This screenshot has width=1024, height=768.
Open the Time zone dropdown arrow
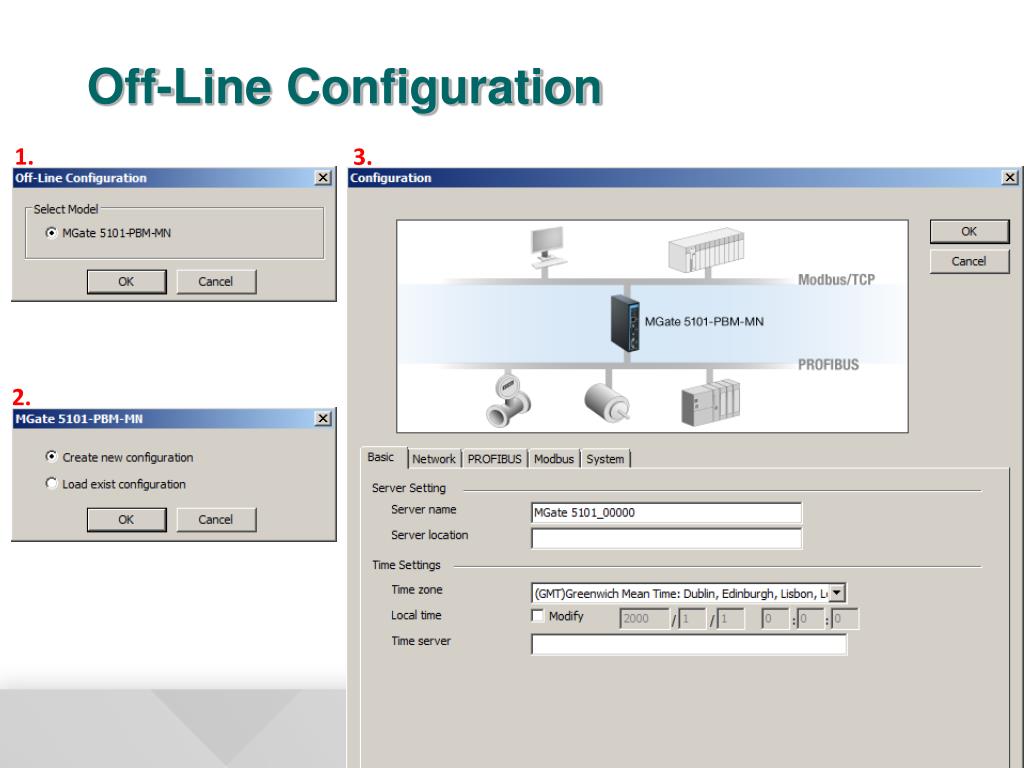pyautogui.click(x=837, y=593)
